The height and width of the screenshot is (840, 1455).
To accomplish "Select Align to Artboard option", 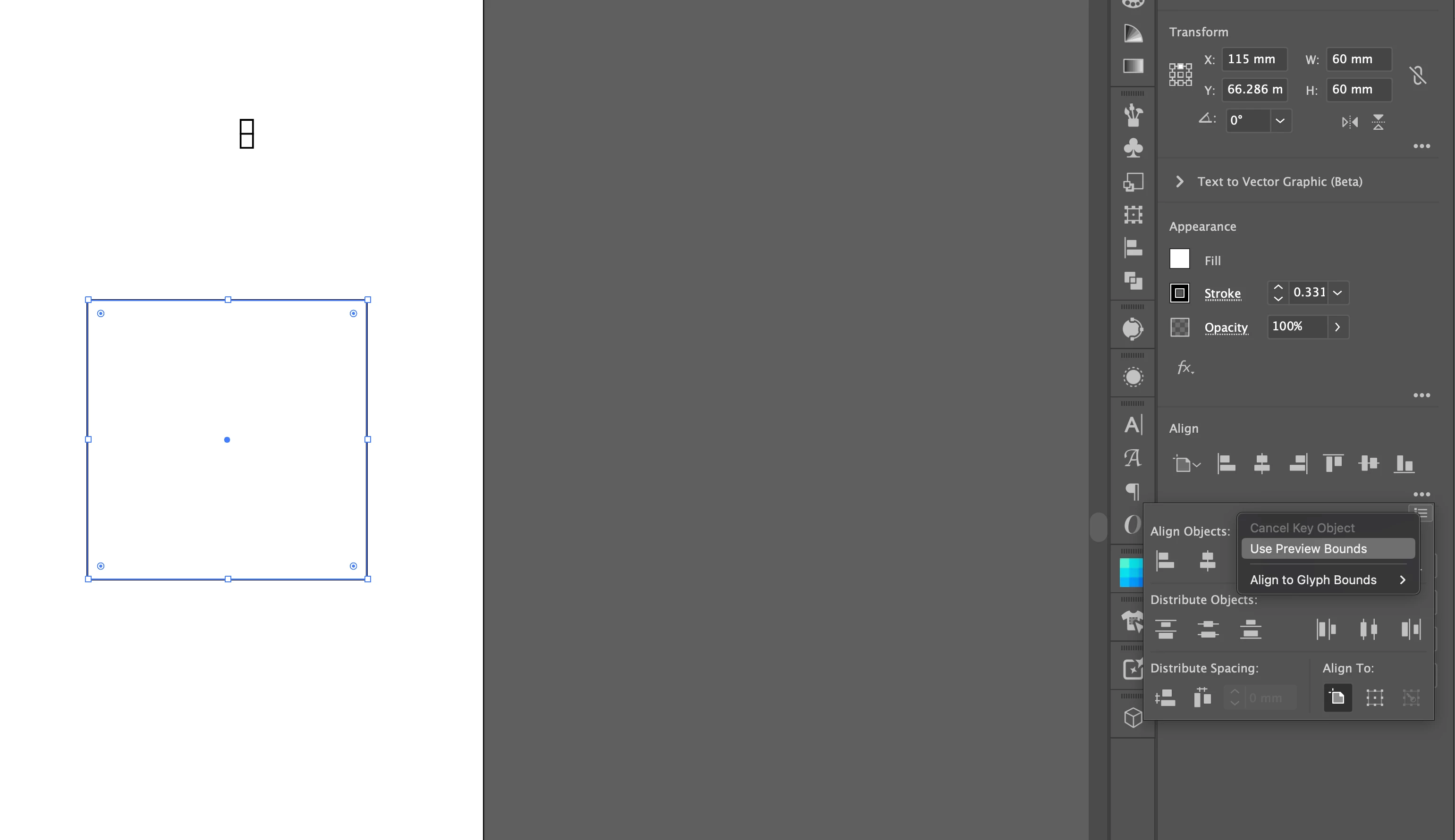I will click(x=1337, y=697).
